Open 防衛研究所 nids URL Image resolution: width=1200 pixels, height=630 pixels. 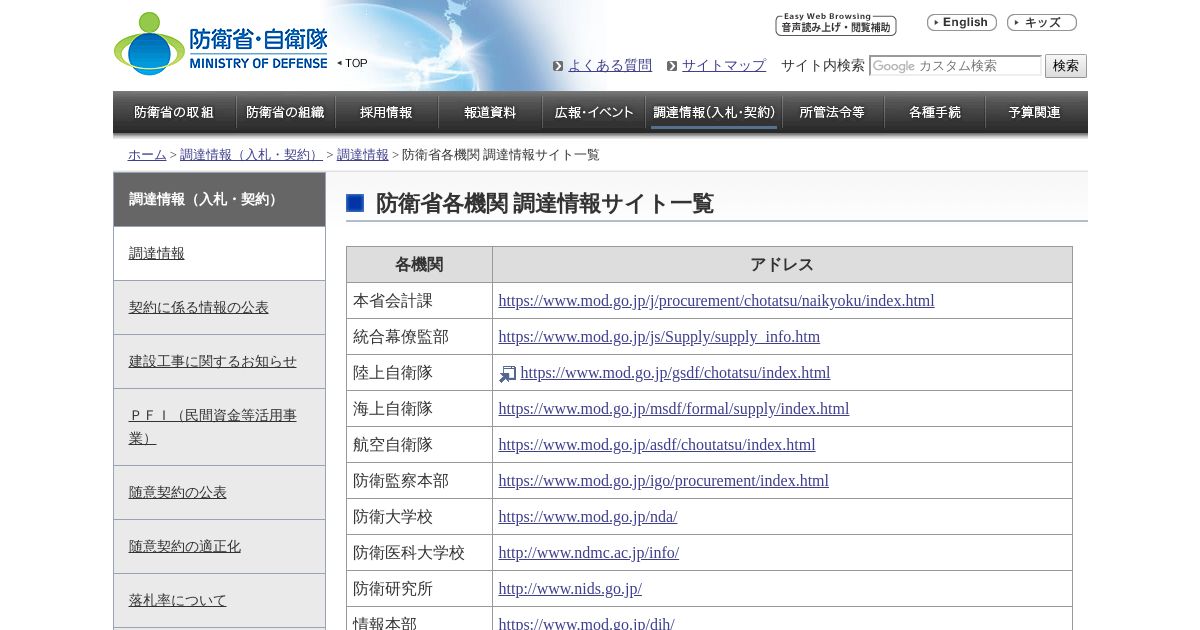570,589
